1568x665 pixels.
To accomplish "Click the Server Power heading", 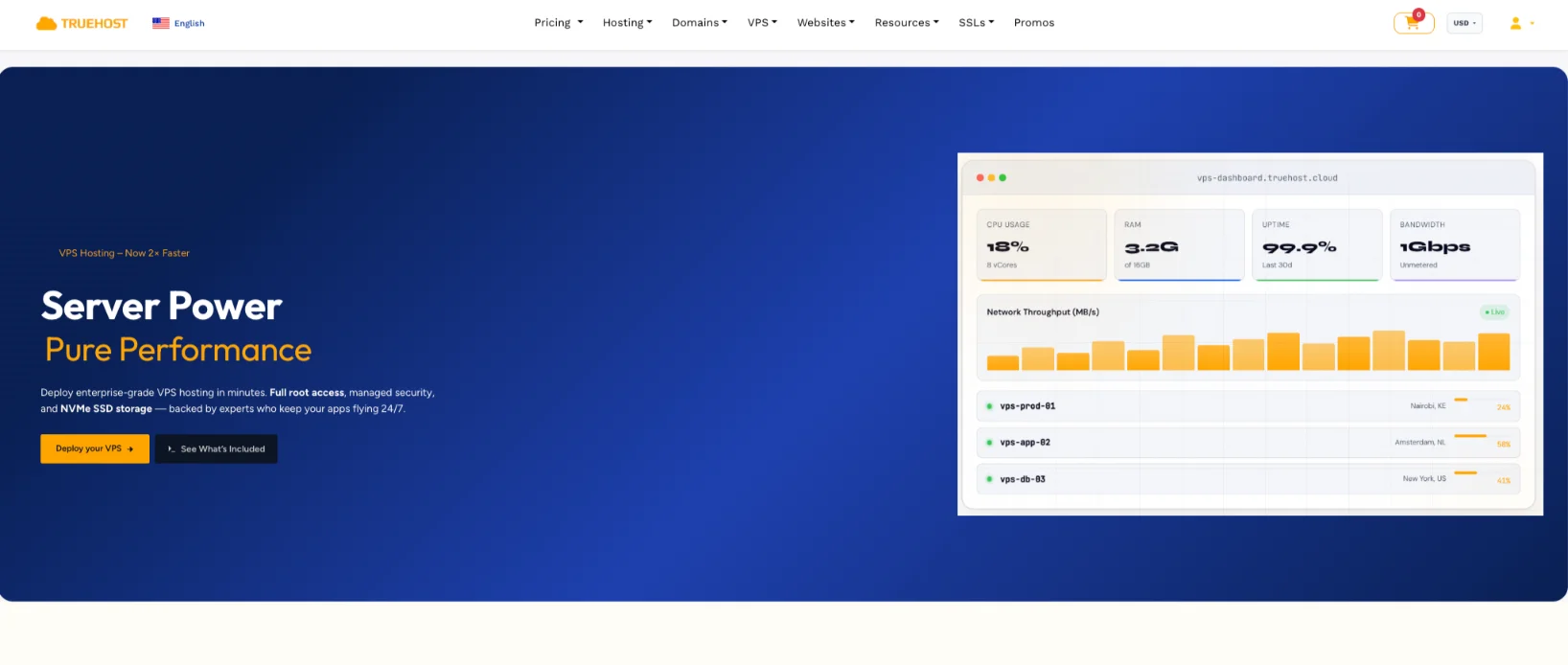I will [x=161, y=307].
